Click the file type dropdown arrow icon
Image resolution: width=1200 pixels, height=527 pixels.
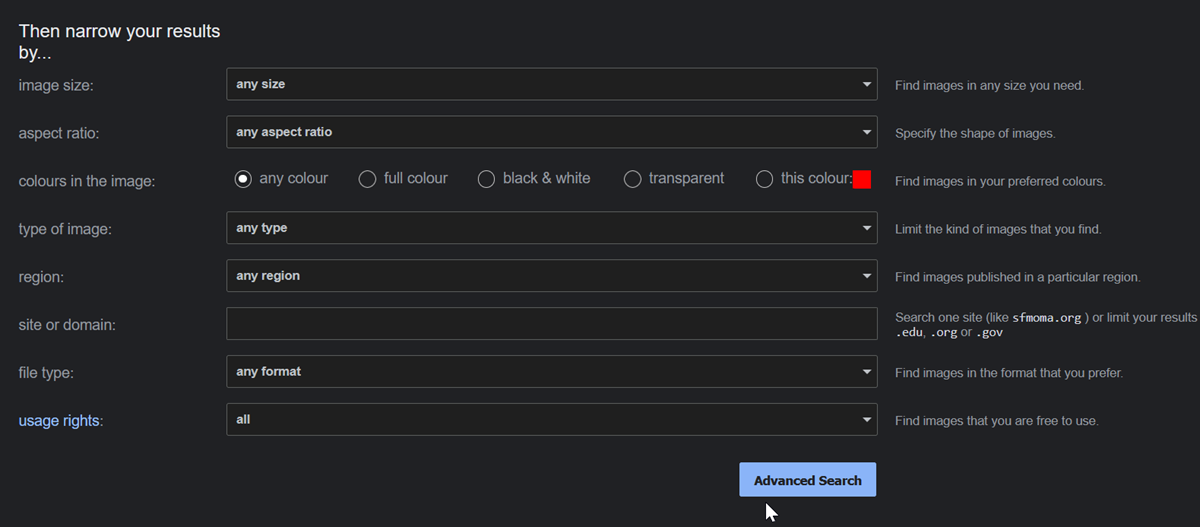(867, 372)
